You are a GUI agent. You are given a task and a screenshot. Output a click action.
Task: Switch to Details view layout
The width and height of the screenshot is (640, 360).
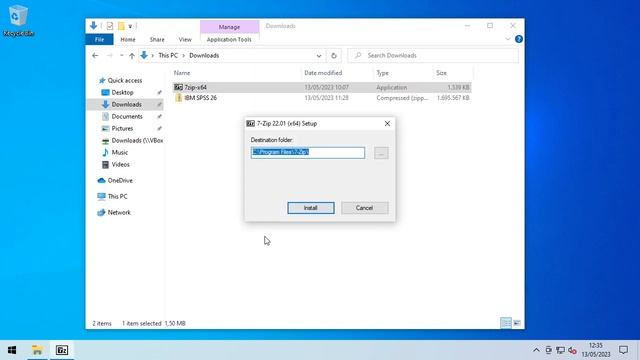(506, 323)
